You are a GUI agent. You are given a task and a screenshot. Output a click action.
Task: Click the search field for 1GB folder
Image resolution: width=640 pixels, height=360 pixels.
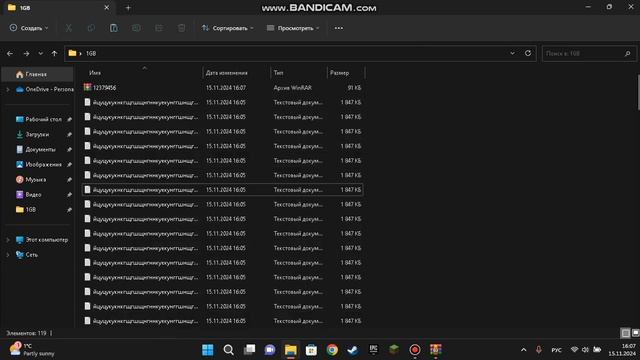[589, 53]
